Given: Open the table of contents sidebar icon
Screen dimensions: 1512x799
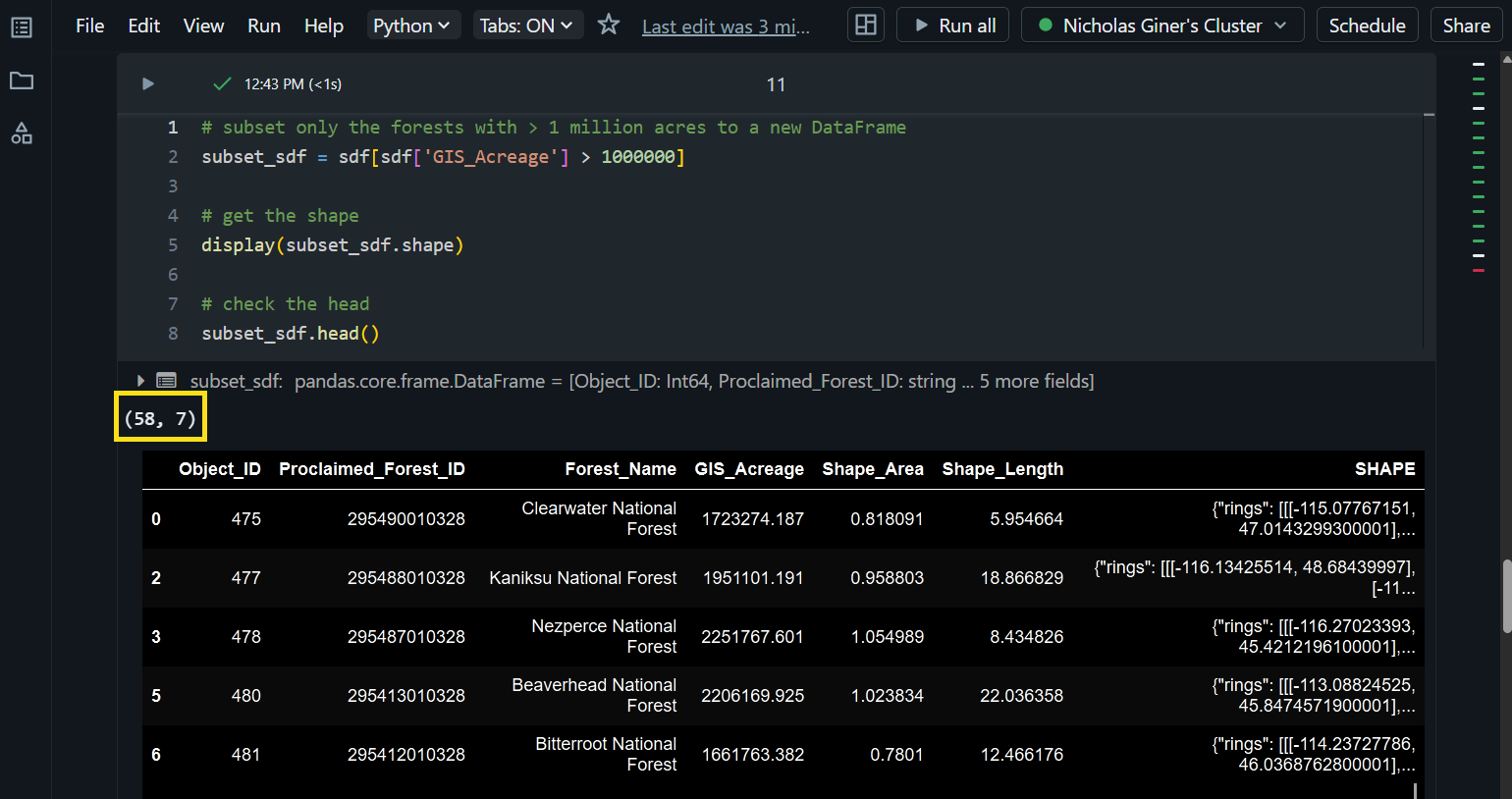Looking at the screenshot, I should point(22,27).
